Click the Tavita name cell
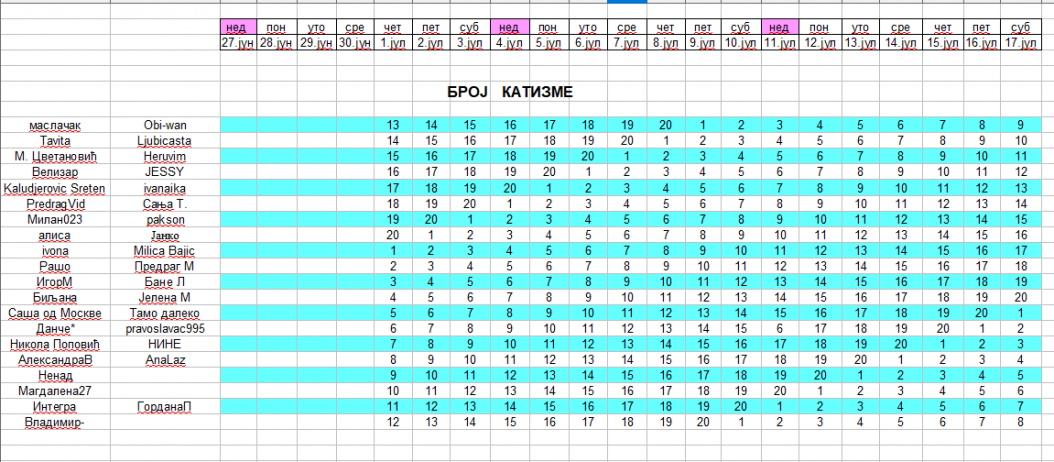Viewport: 1054px width, 462px height. click(55, 141)
